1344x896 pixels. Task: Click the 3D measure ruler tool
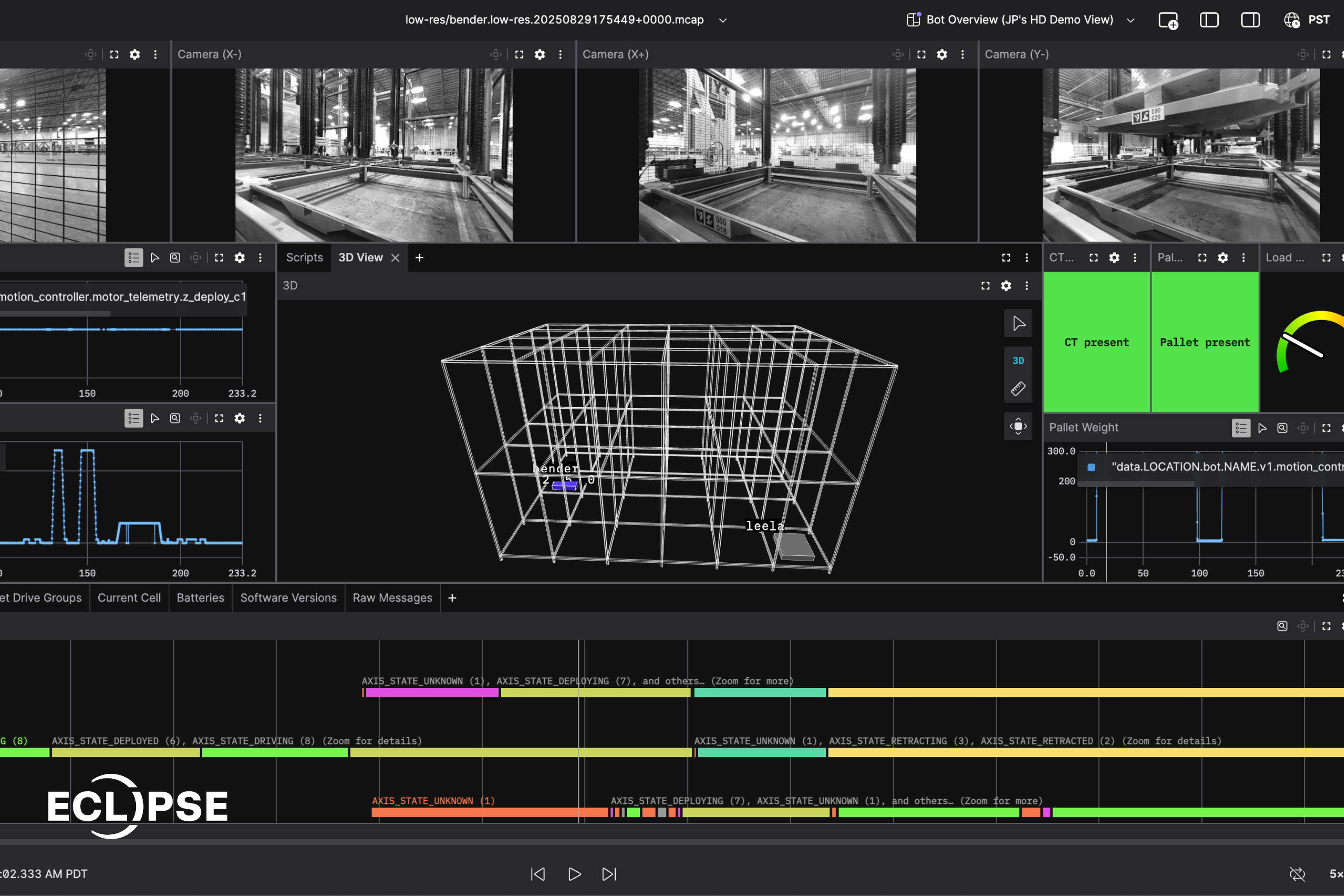point(1018,389)
